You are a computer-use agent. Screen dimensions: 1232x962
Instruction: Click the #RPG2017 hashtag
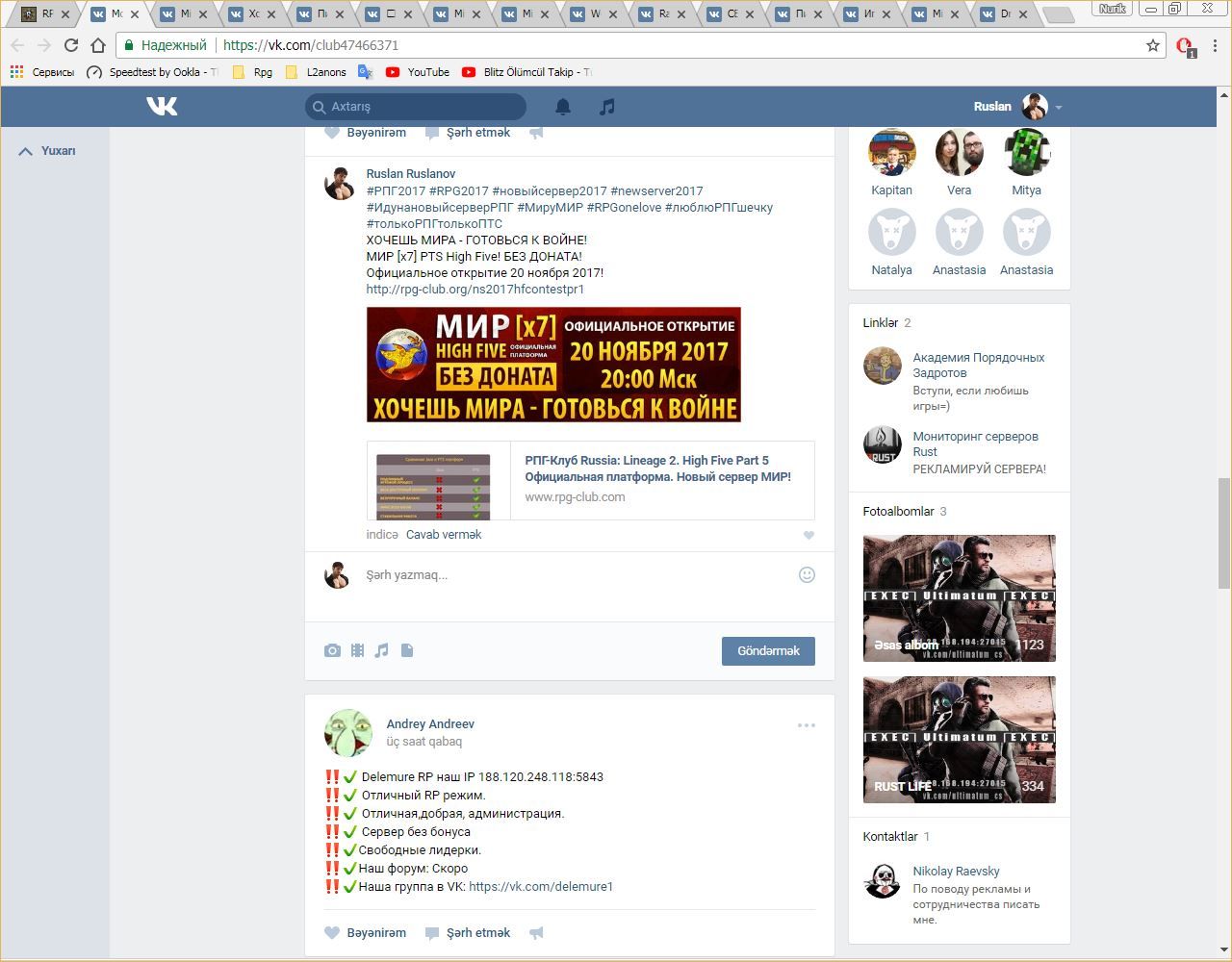click(458, 191)
